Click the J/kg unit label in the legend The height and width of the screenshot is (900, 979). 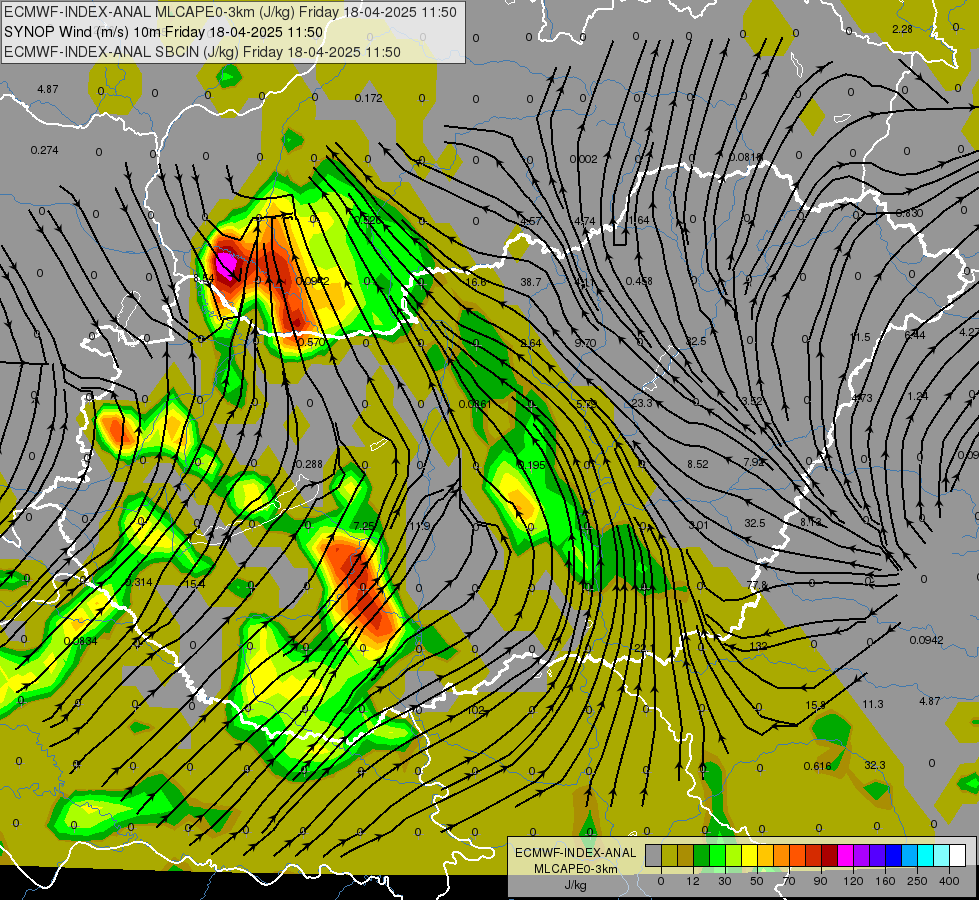coord(575,885)
